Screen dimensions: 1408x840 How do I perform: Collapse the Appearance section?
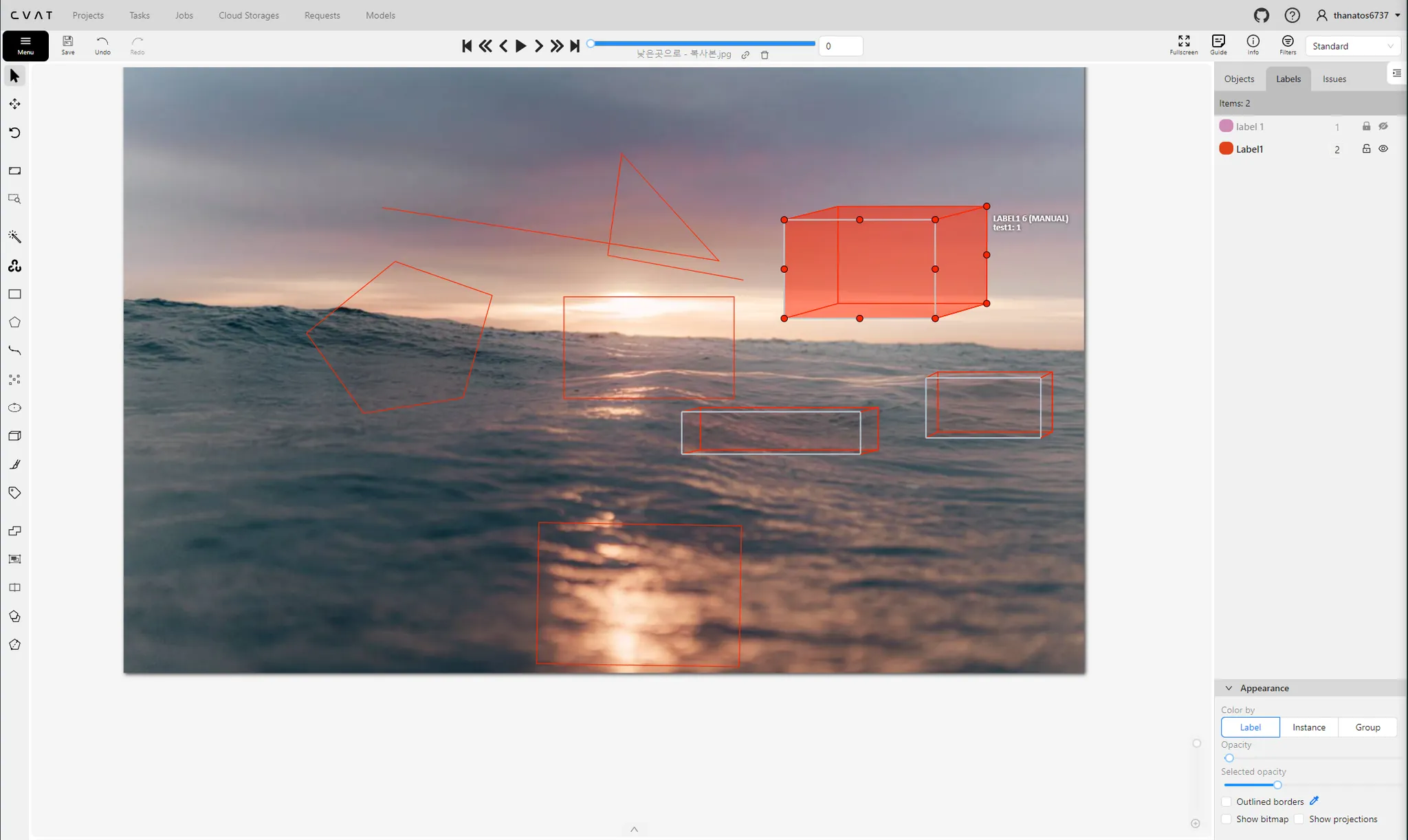1229,688
